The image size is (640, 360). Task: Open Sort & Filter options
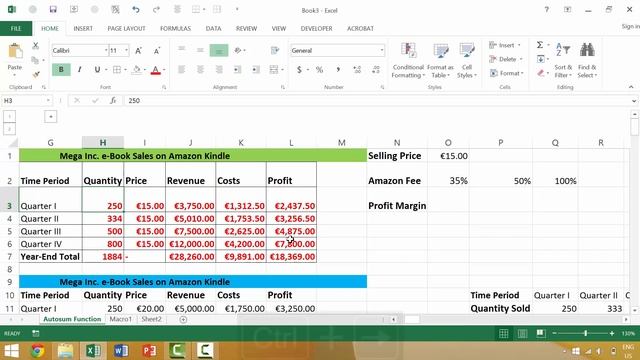coord(563,60)
